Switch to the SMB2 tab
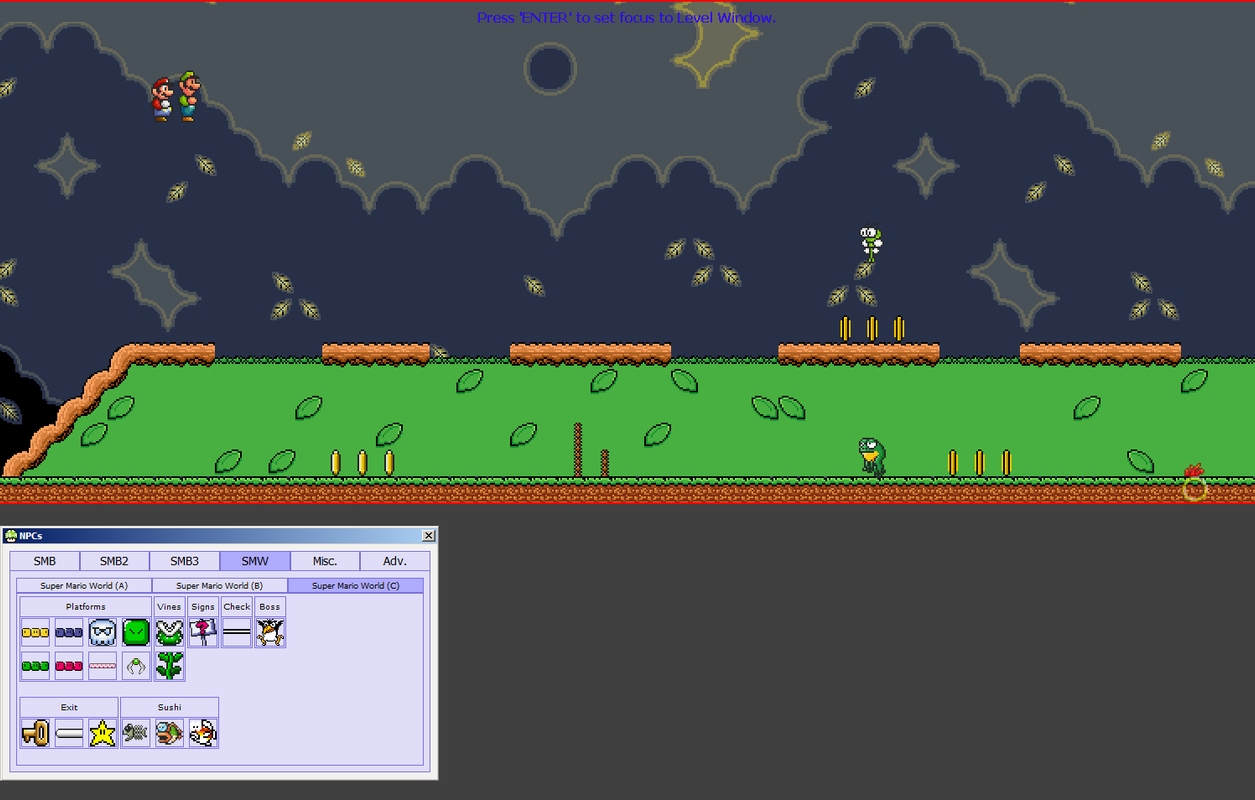The image size is (1255, 800). (115, 561)
